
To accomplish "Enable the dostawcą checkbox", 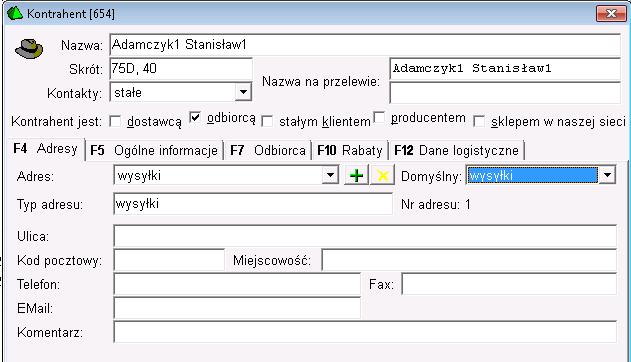I will click(x=115, y=121).
